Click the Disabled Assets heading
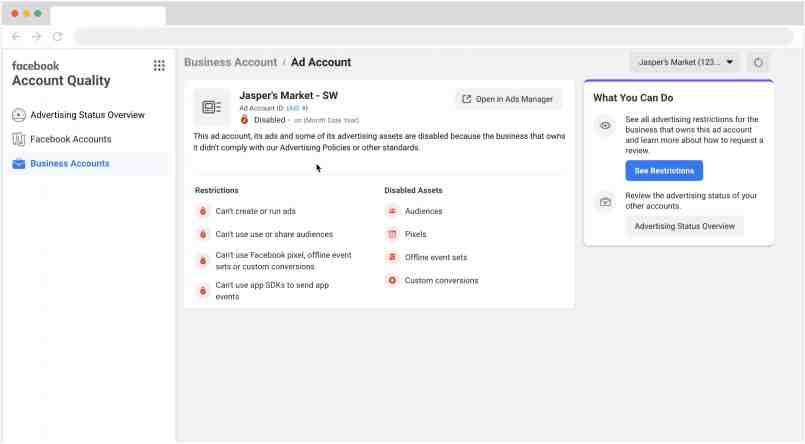805x444 pixels. [x=413, y=190]
